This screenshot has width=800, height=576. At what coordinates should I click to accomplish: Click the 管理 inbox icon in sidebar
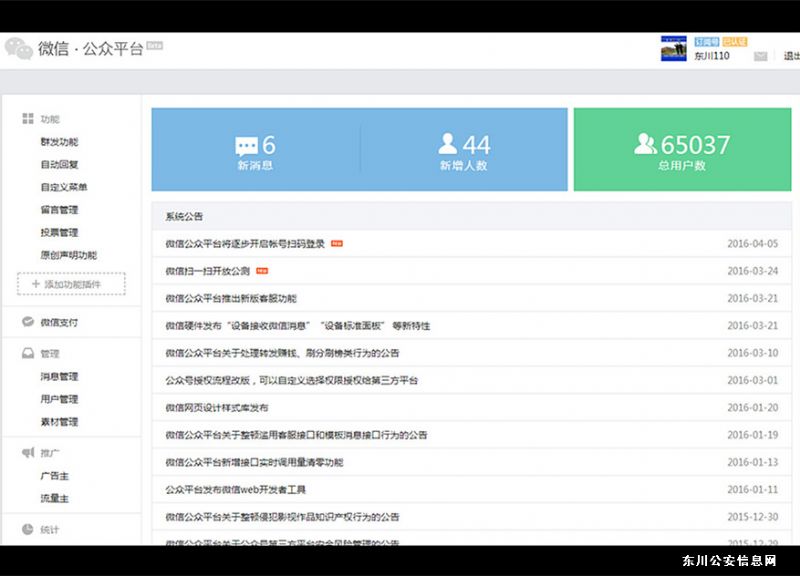[28, 353]
